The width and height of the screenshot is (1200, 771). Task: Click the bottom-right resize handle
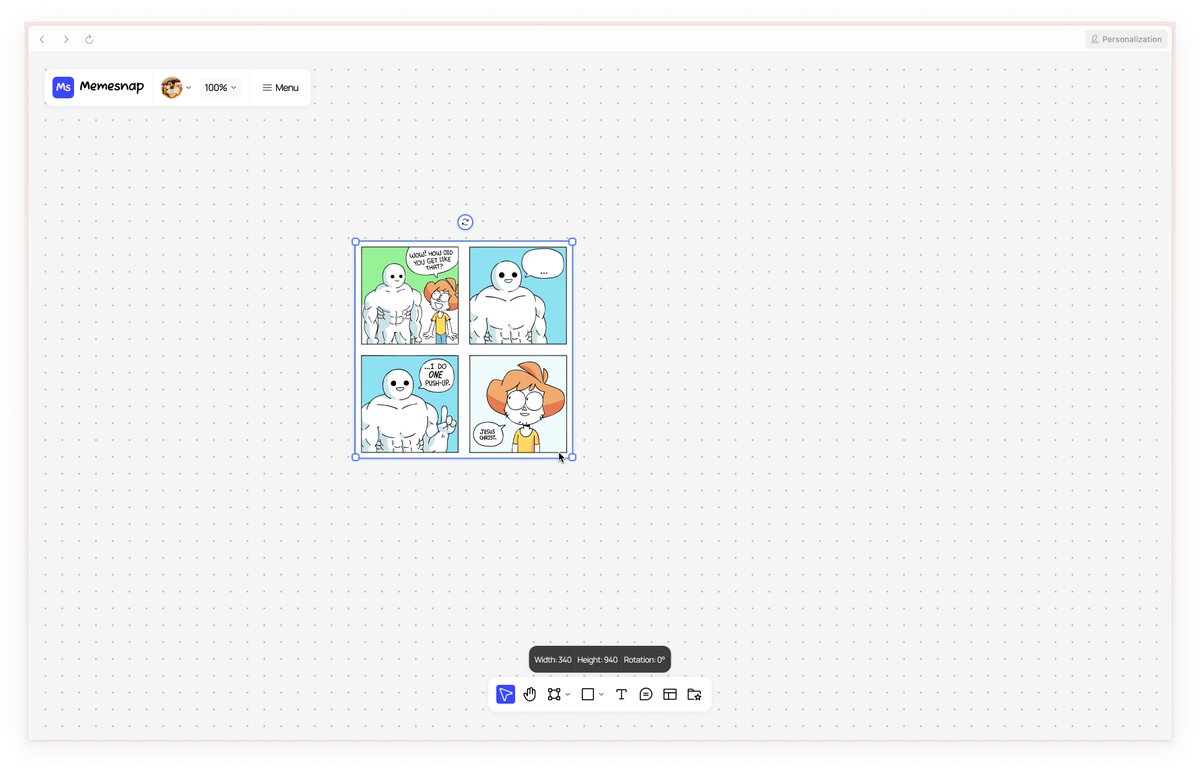[x=572, y=457]
